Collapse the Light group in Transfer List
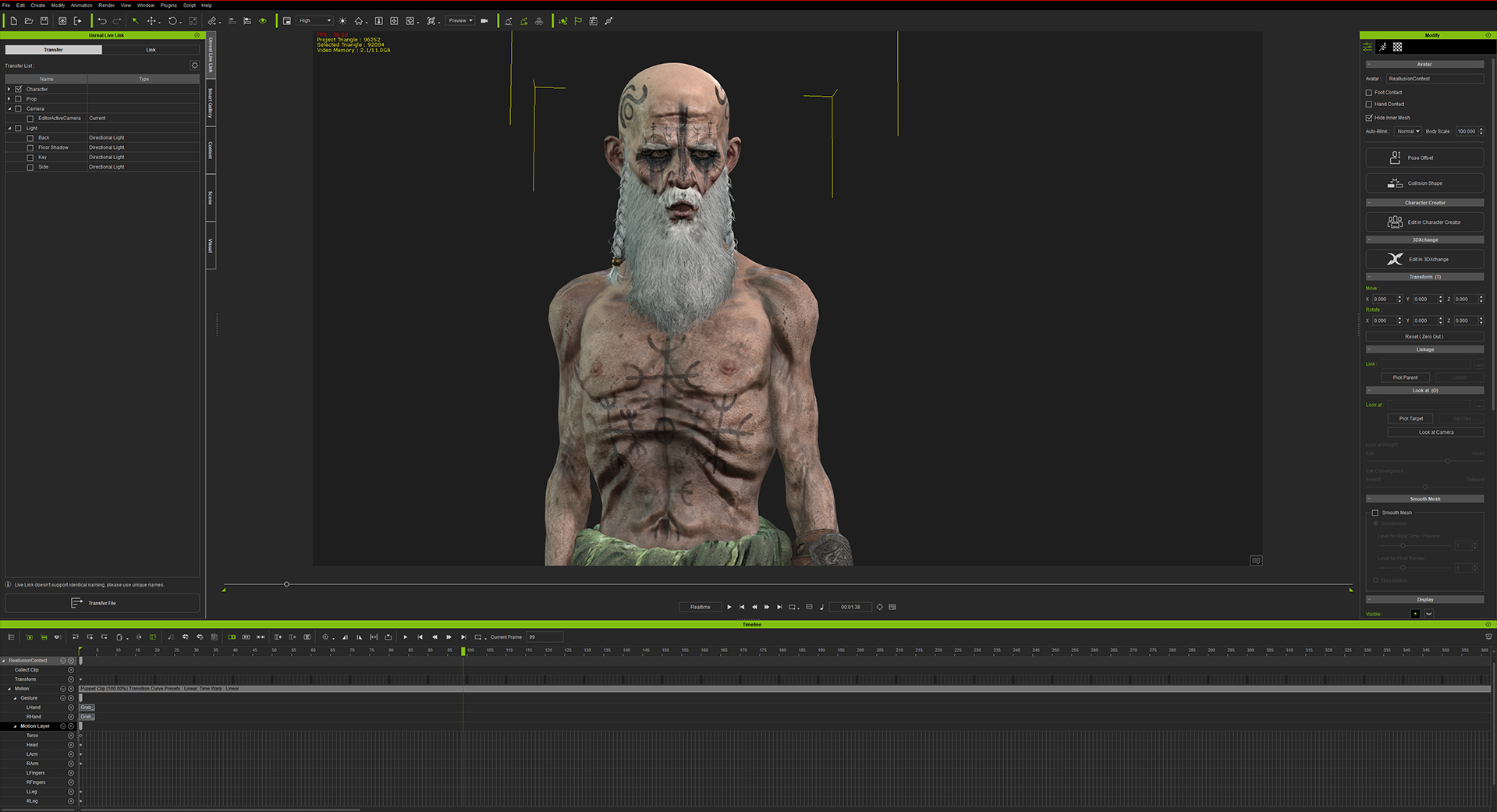The height and width of the screenshot is (812, 1497). pos(9,128)
